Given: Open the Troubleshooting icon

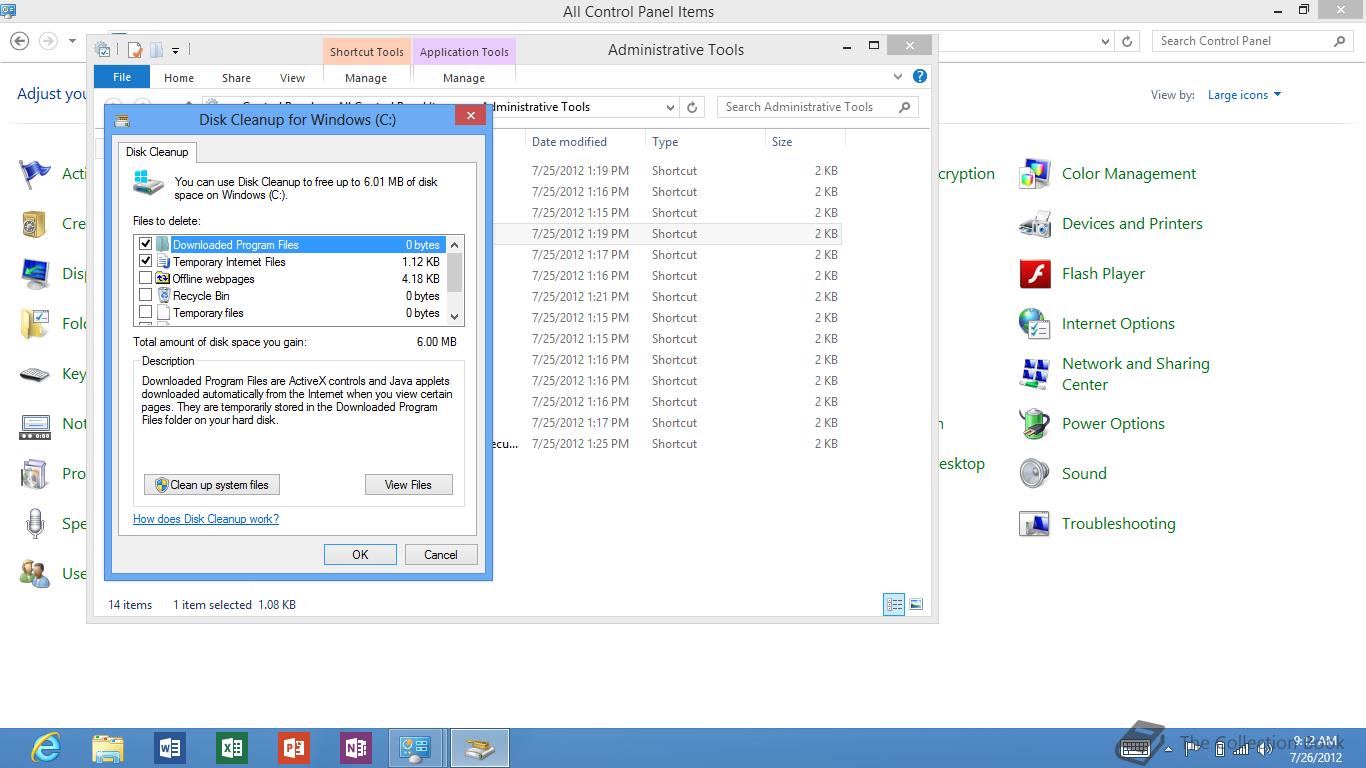Looking at the screenshot, I should 1035,524.
